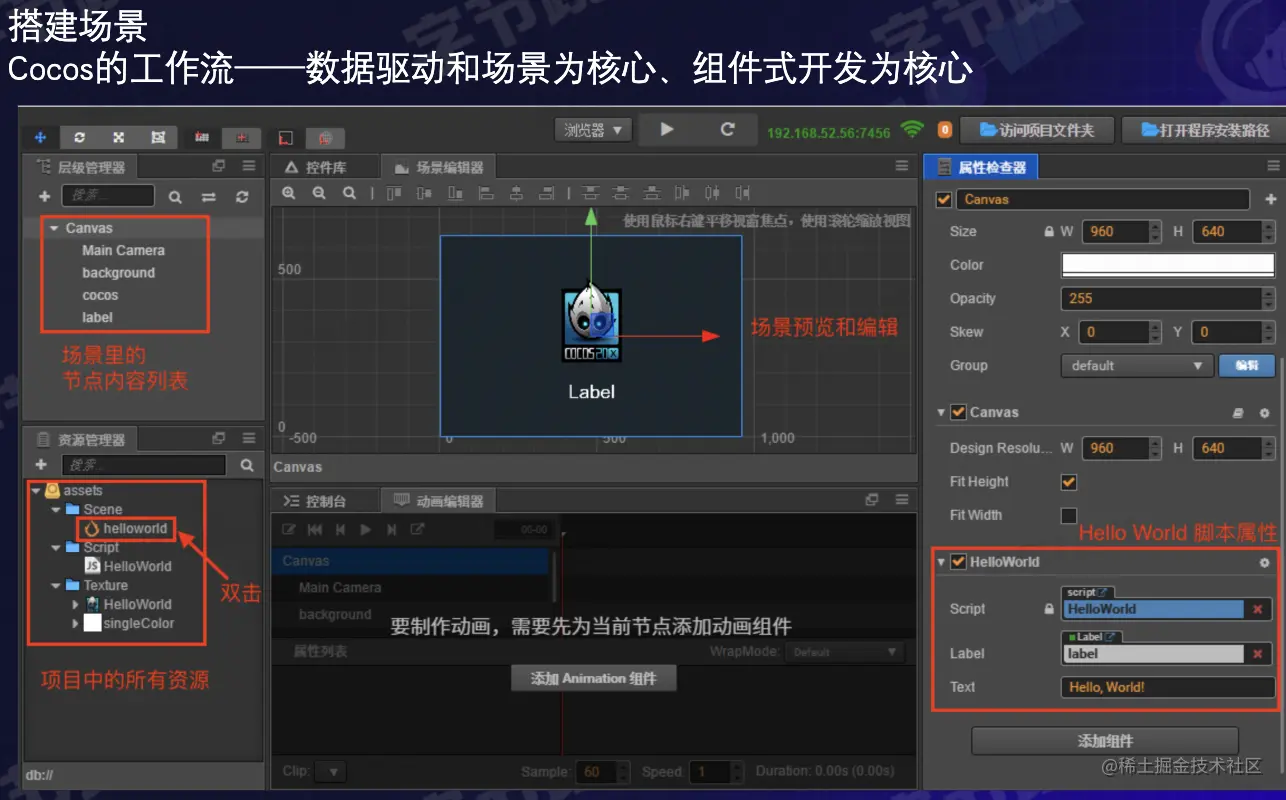This screenshot has width=1286, height=800.
Task: Click the search icon in hierarchy manager
Action: (x=176, y=195)
